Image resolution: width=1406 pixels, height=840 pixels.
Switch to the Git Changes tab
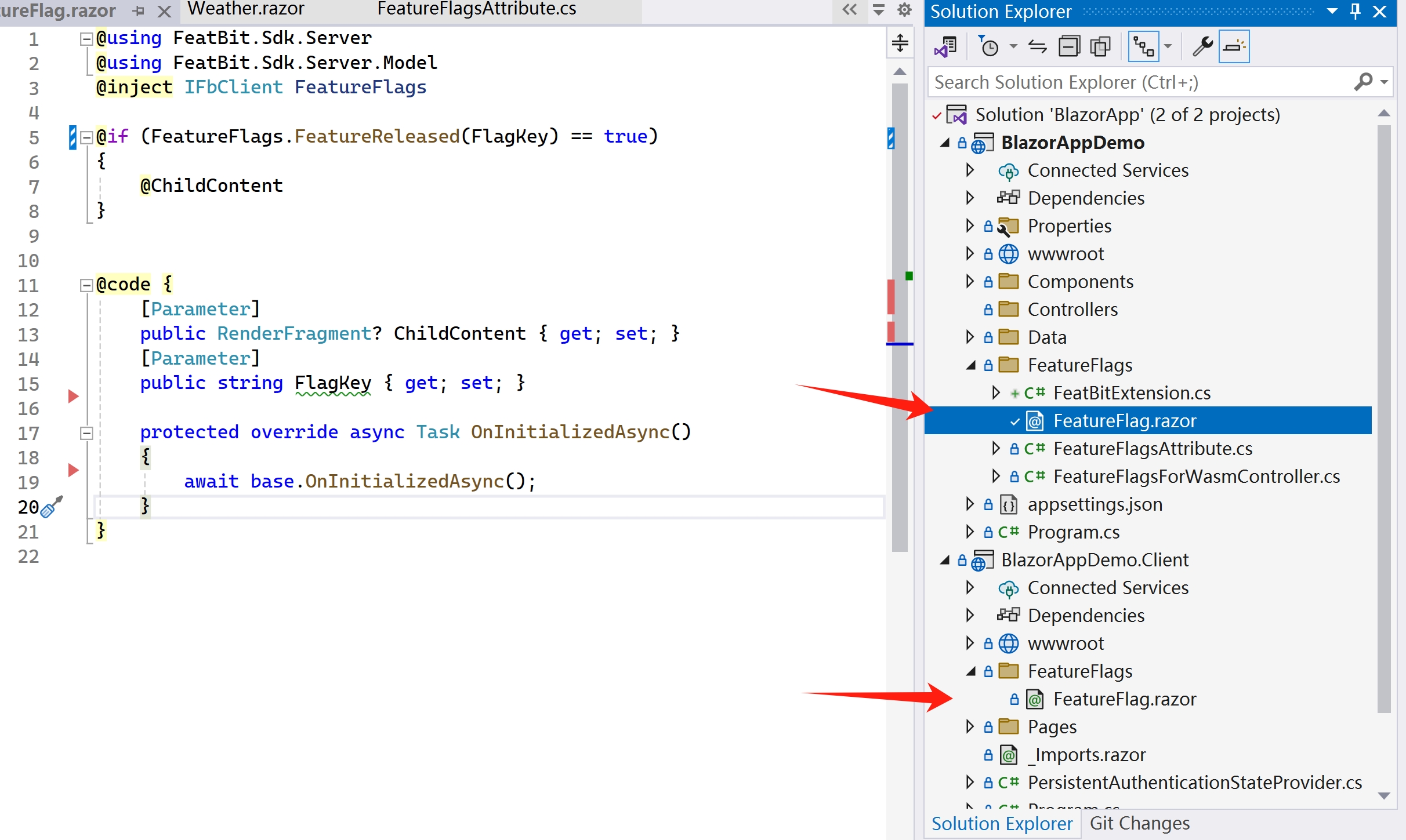[1139, 823]
